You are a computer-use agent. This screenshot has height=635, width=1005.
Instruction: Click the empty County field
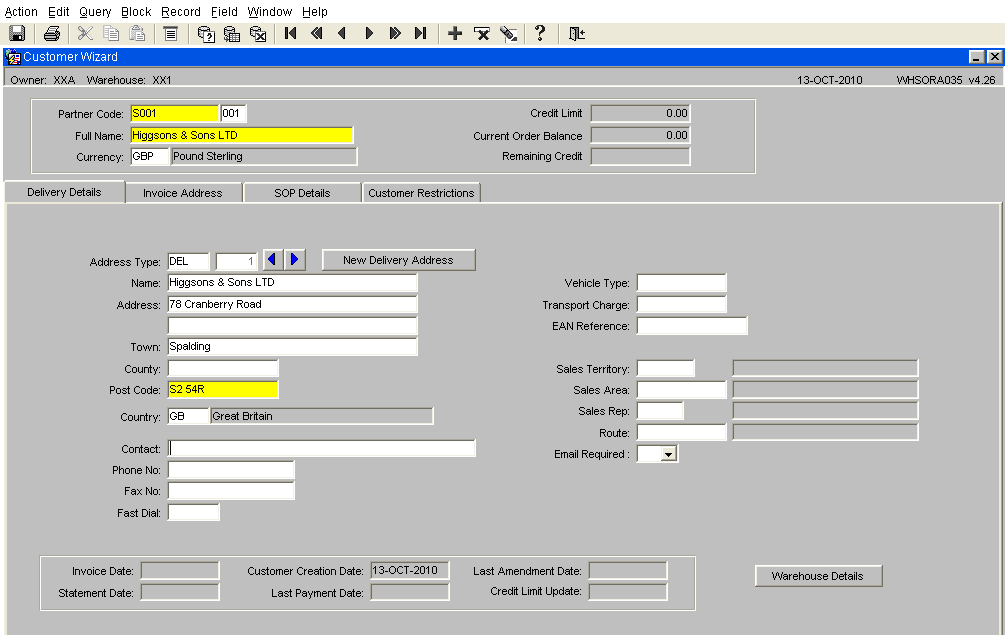223,368
